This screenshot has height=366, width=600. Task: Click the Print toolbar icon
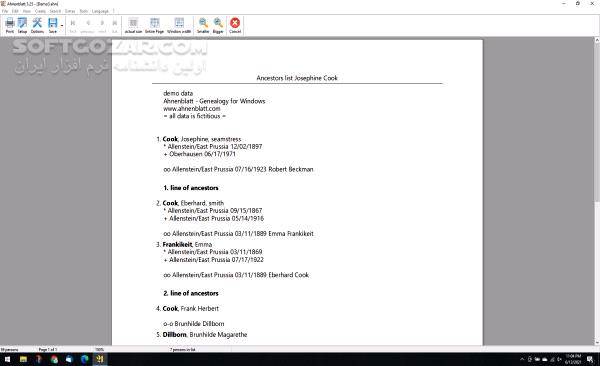coord(10,25)
